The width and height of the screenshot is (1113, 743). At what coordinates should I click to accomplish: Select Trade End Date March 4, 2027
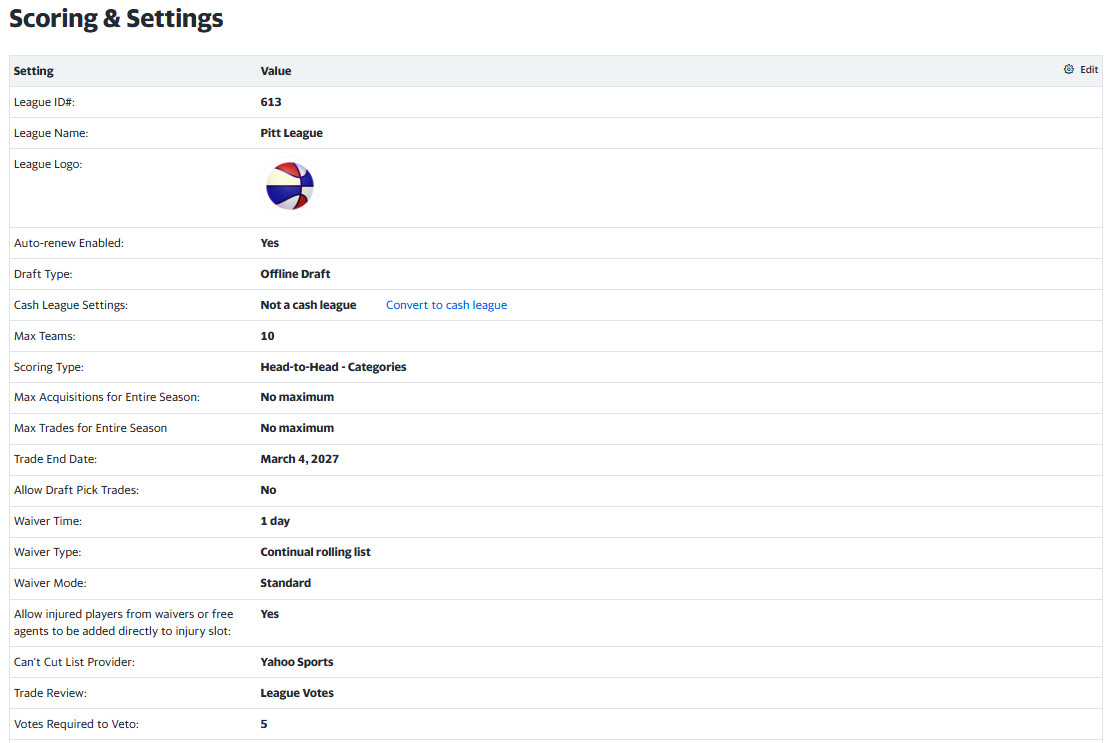(299, 459)
